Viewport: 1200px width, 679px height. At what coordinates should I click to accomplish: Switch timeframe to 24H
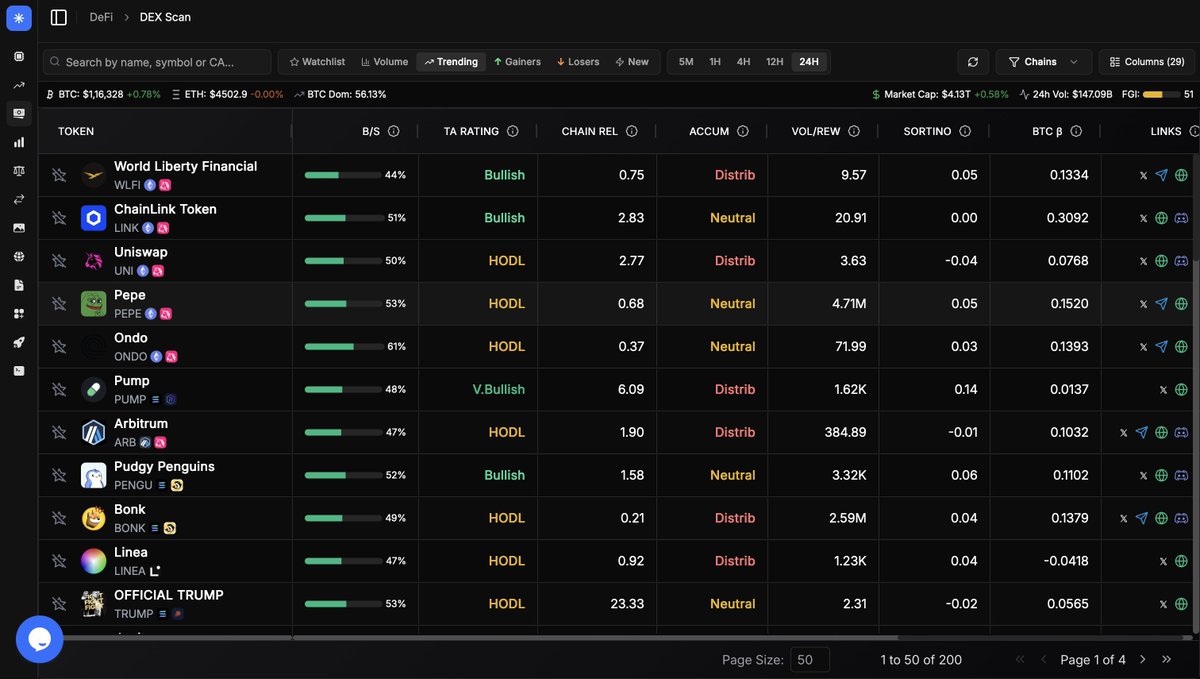coord(809,62)
